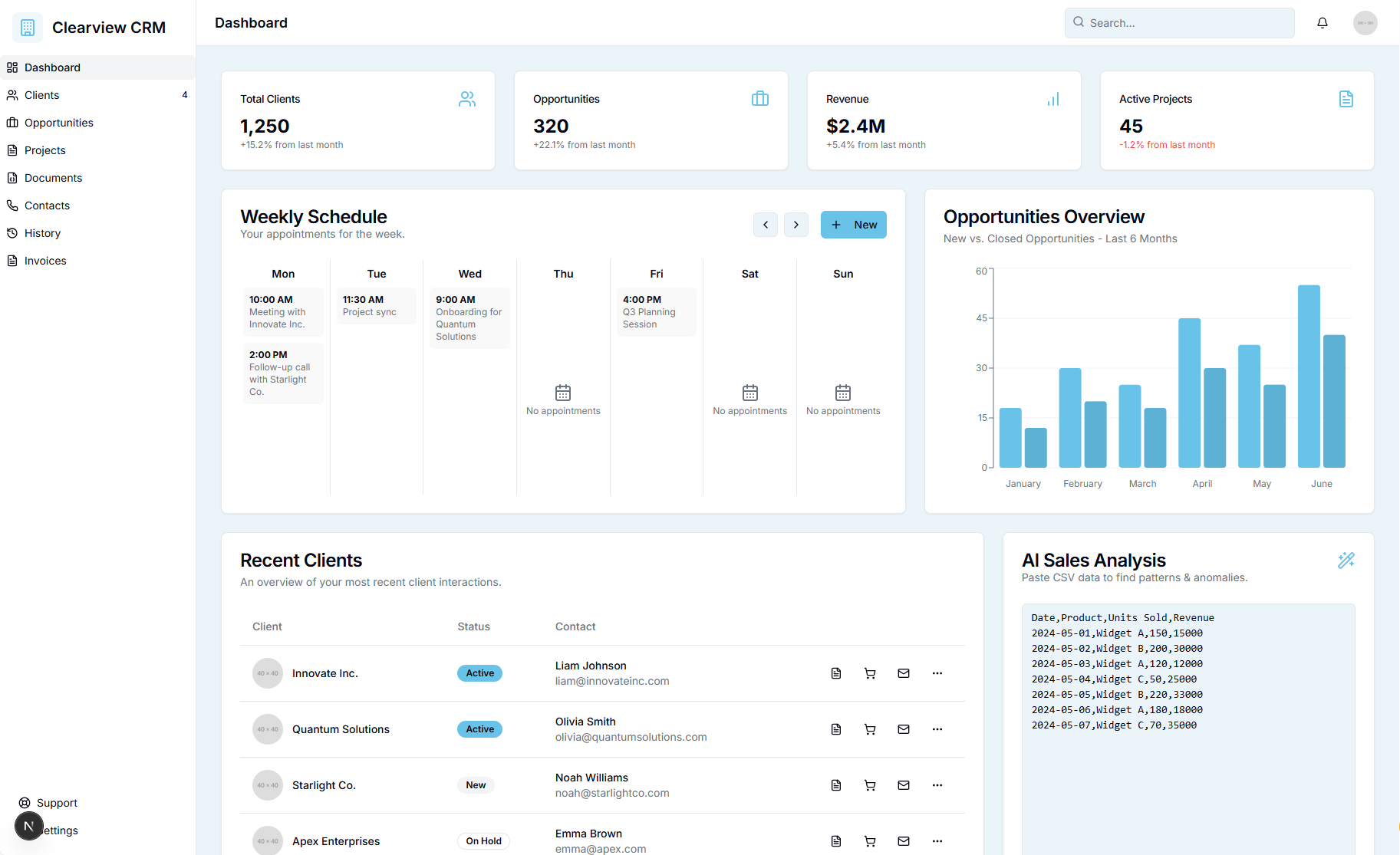Open the Invoices section in the sidebar
Viewport: 1400px width, 855px height.
[x=44, y=260]
